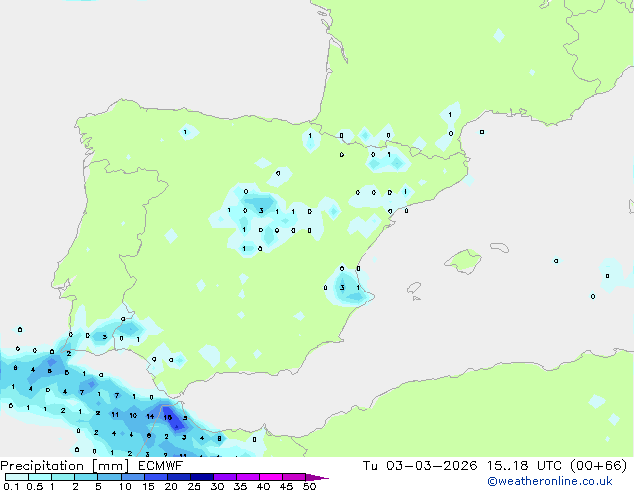This screenshot has width=634, height=490.
Task: Click the 25 to 30 mm dark blue swatch
Action: point(202,477)
